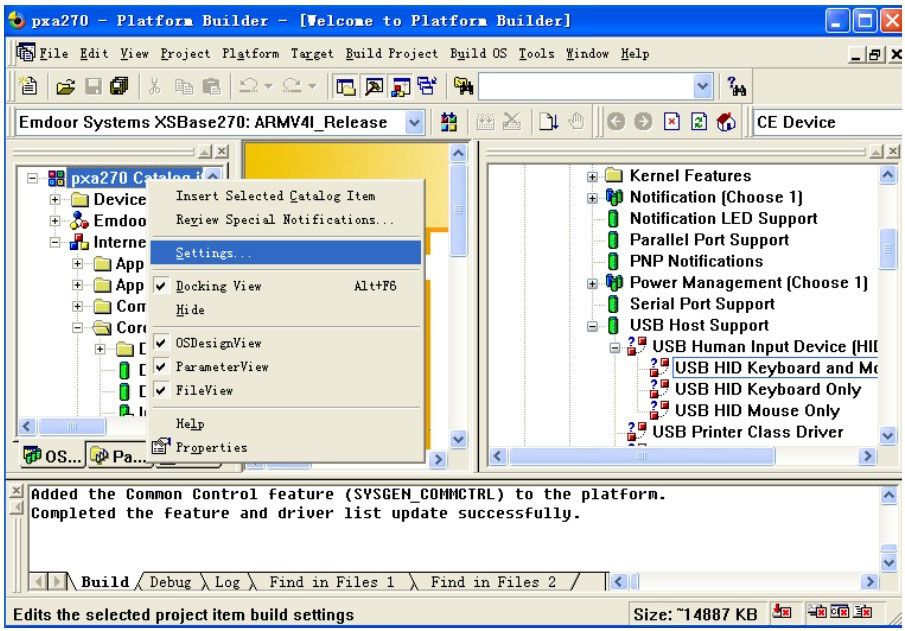Click the New file toolbar icon
The width and height of the screenshot is (905, 631).
pyautogui.click(x=31, y=88)
